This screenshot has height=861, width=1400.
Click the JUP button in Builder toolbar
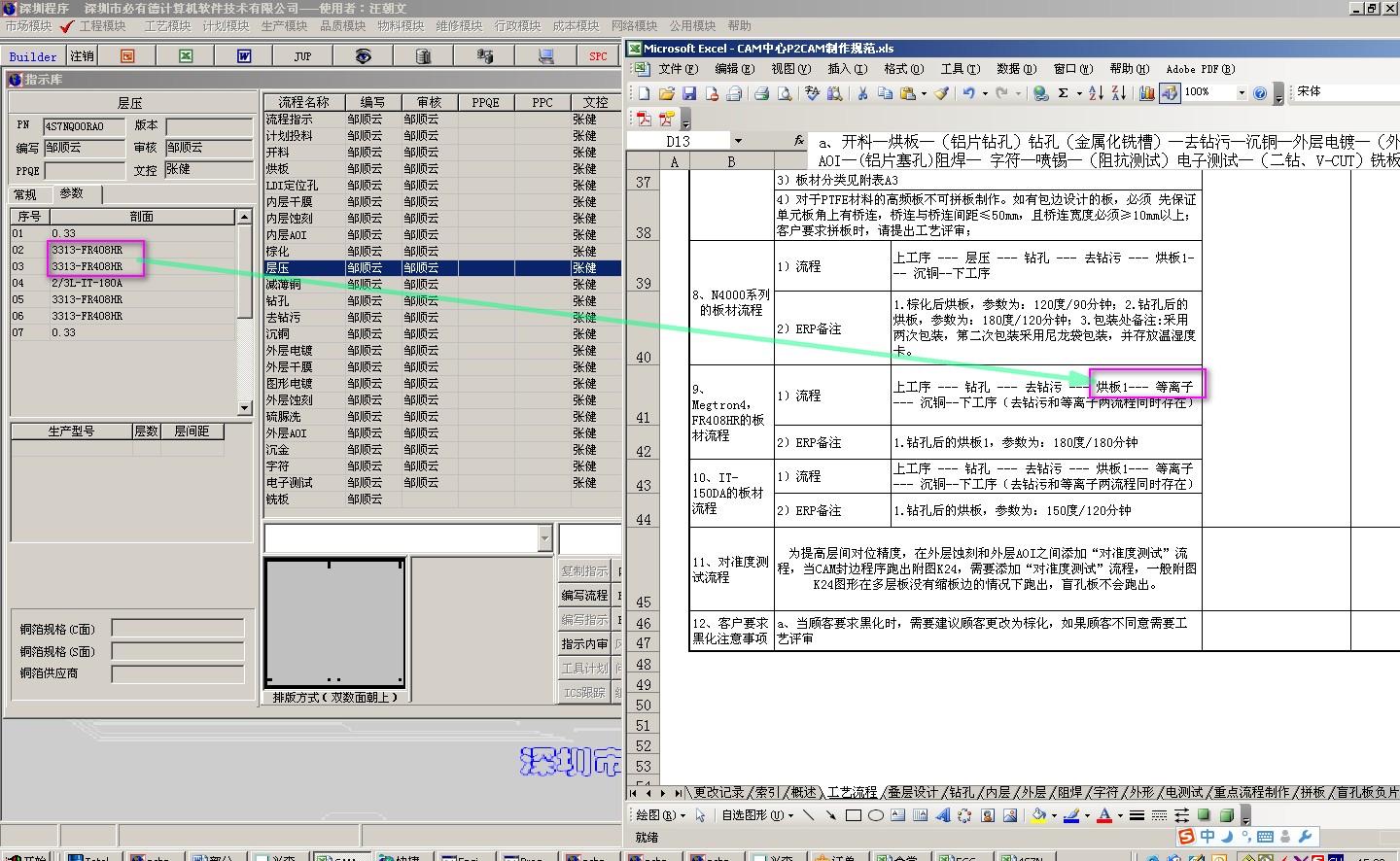click(x=302, y=56)
